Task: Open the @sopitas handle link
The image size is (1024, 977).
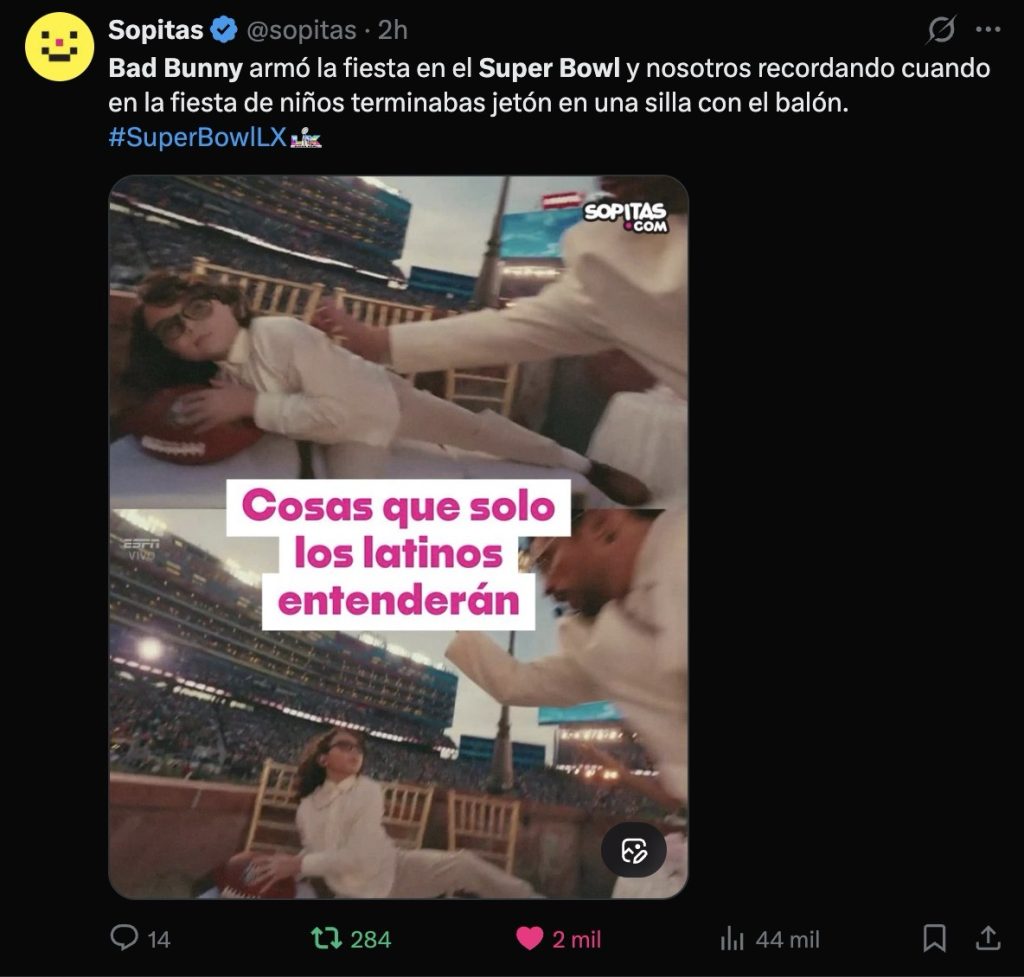Action: tap(301, 30)
